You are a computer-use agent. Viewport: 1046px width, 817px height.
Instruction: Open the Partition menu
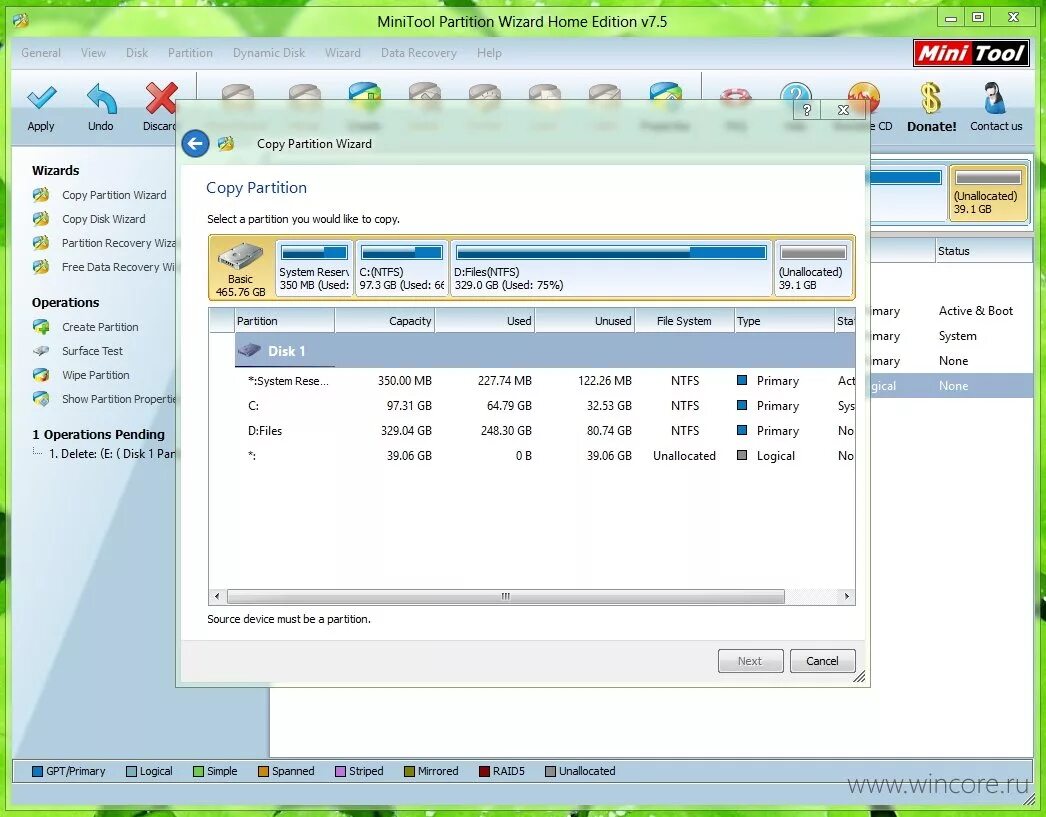(190, 53)
